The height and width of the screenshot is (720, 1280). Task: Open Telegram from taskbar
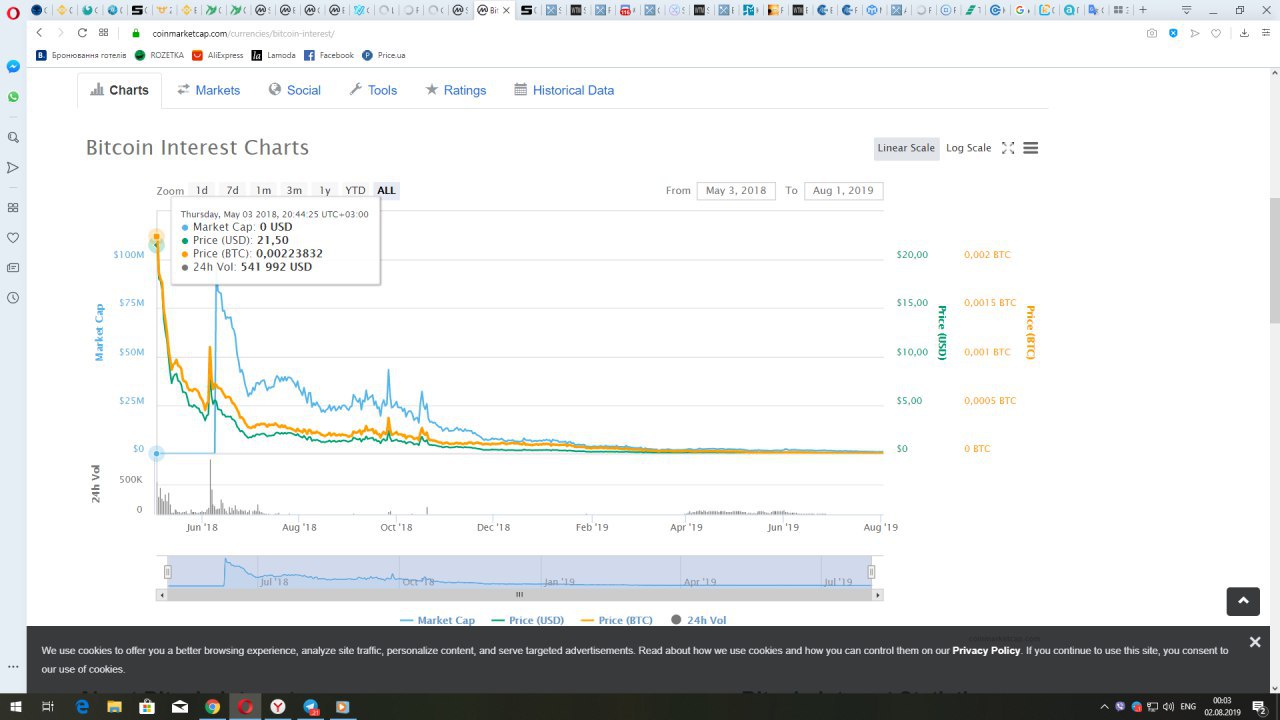click(310, 706)
